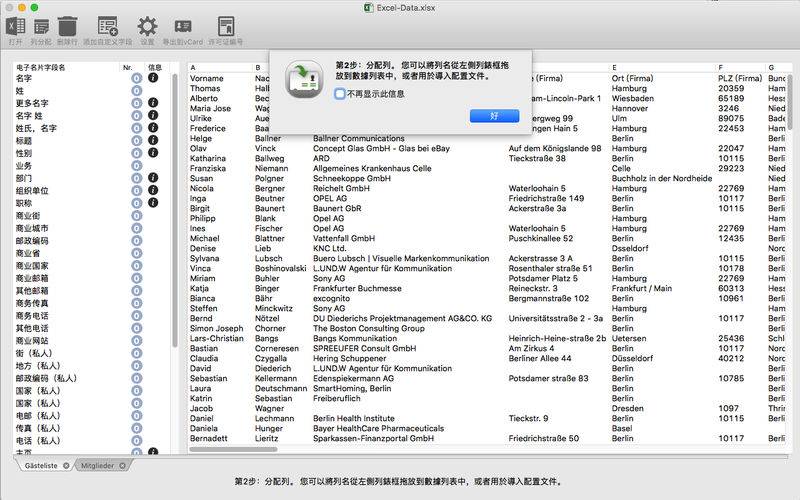Click Nr. badge beside 商业城市
The width and height of the screenshot is (800, 500).
pos(137,228)
